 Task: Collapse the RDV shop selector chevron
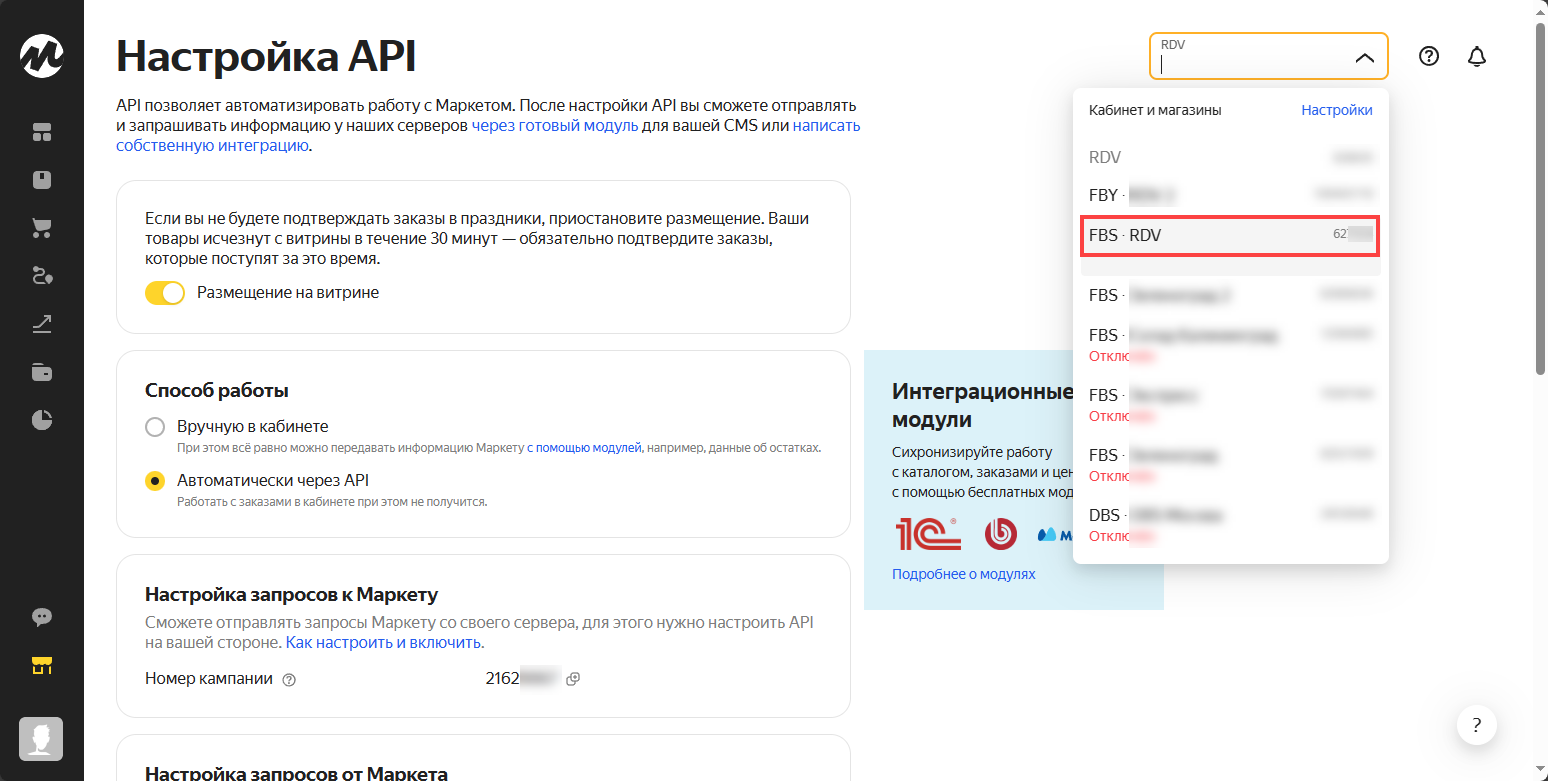(x=1365, y=58)
